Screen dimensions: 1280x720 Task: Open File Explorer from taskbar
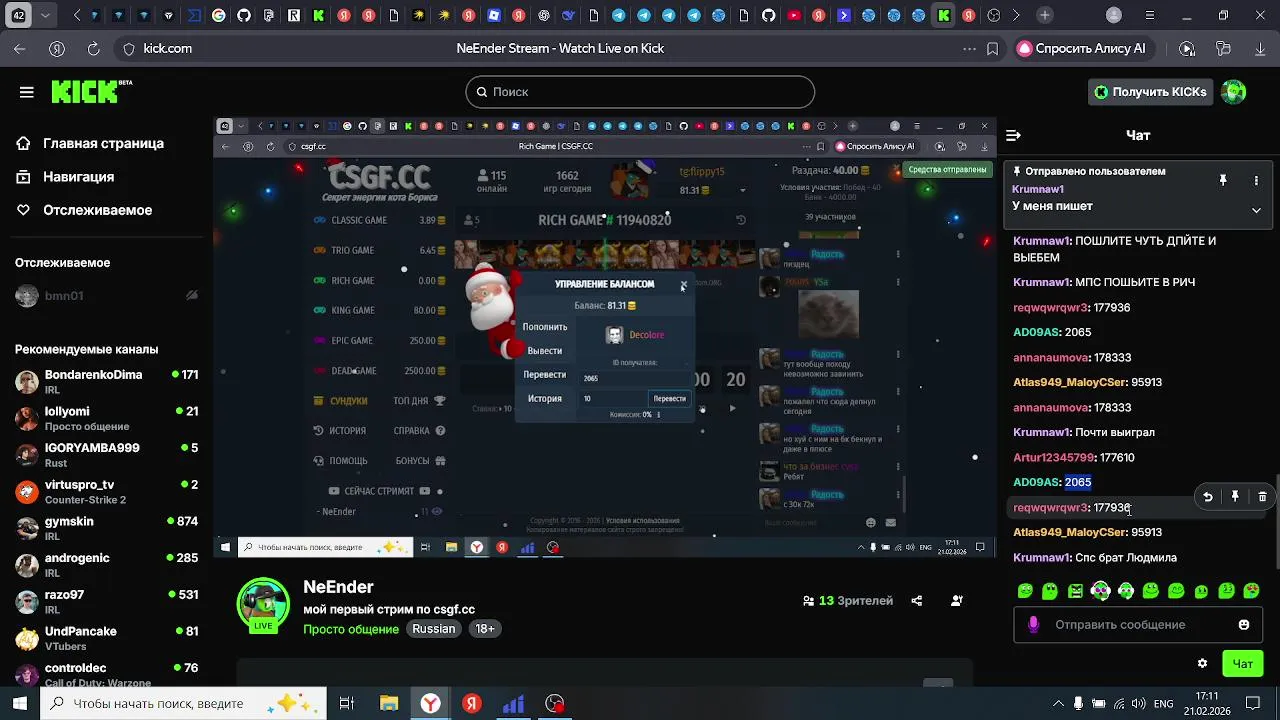(389, 704)
